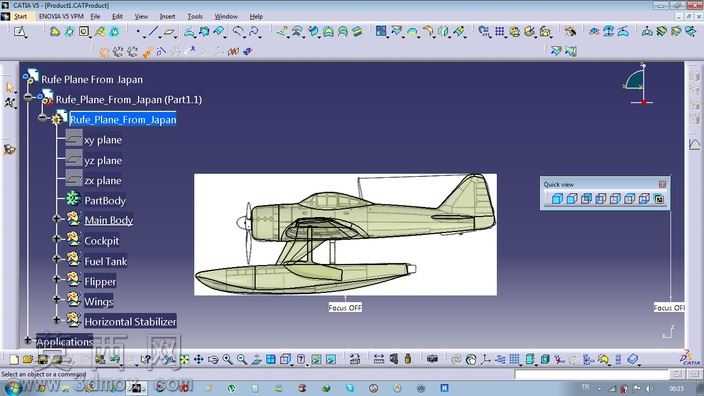Select root Rufe Plane From Japan product
This screenshot has width=704, height=396.
click(92, 79)
